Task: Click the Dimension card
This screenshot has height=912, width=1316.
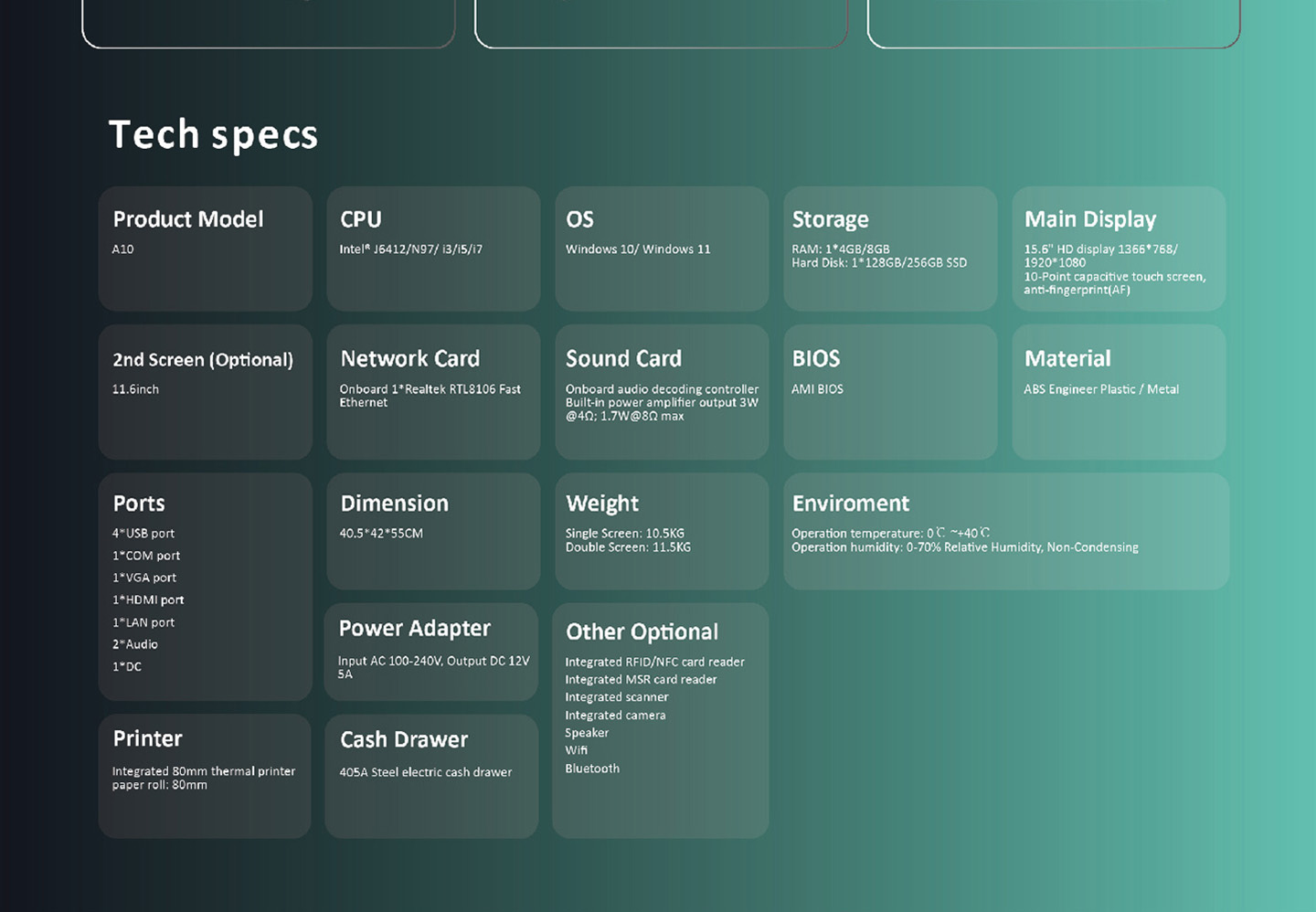Action: click(433, 531)
